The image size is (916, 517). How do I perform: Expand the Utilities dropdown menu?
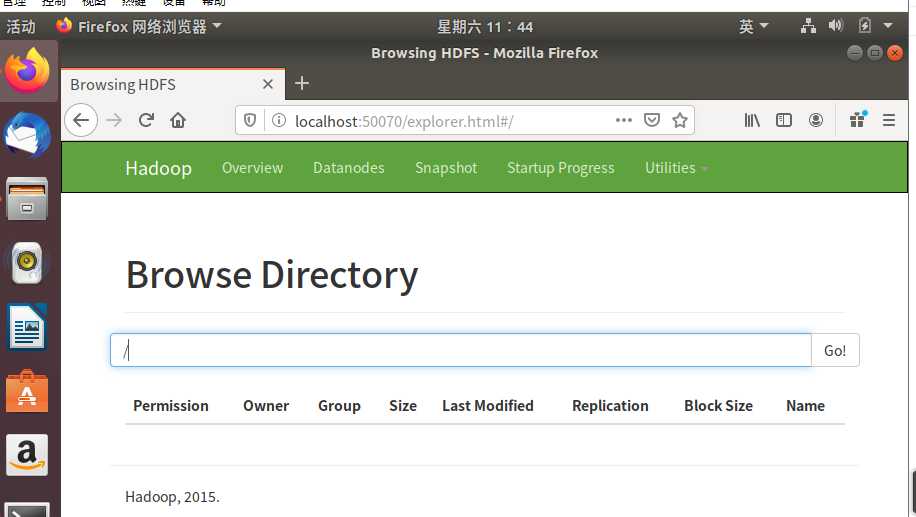click(676, 168)
